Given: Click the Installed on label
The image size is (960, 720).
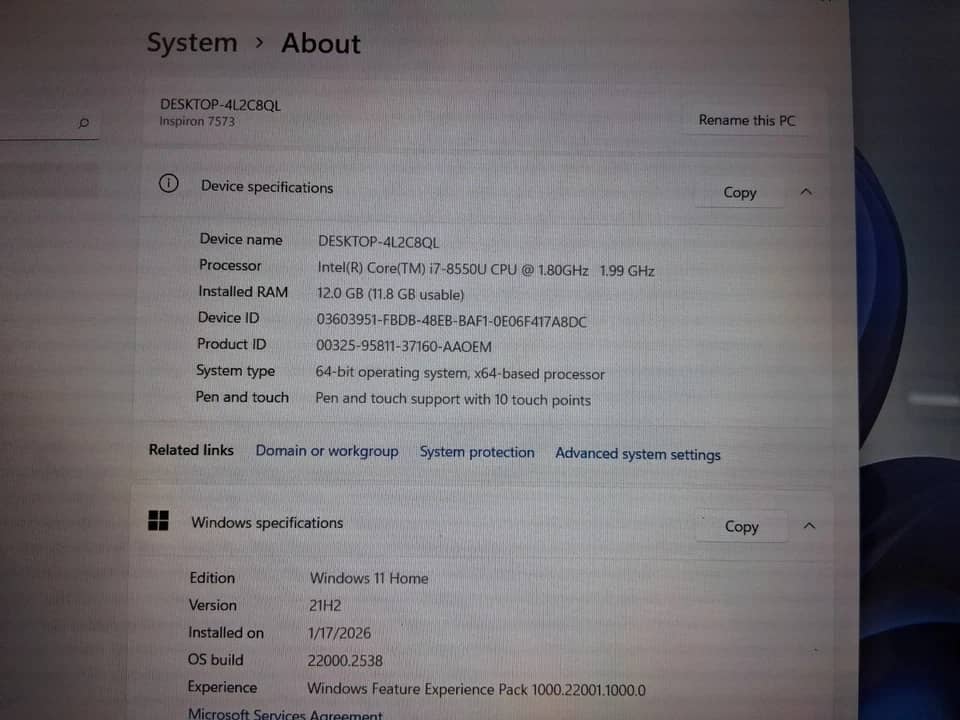Looking at the screenshot, I should [x=225, y=632].
